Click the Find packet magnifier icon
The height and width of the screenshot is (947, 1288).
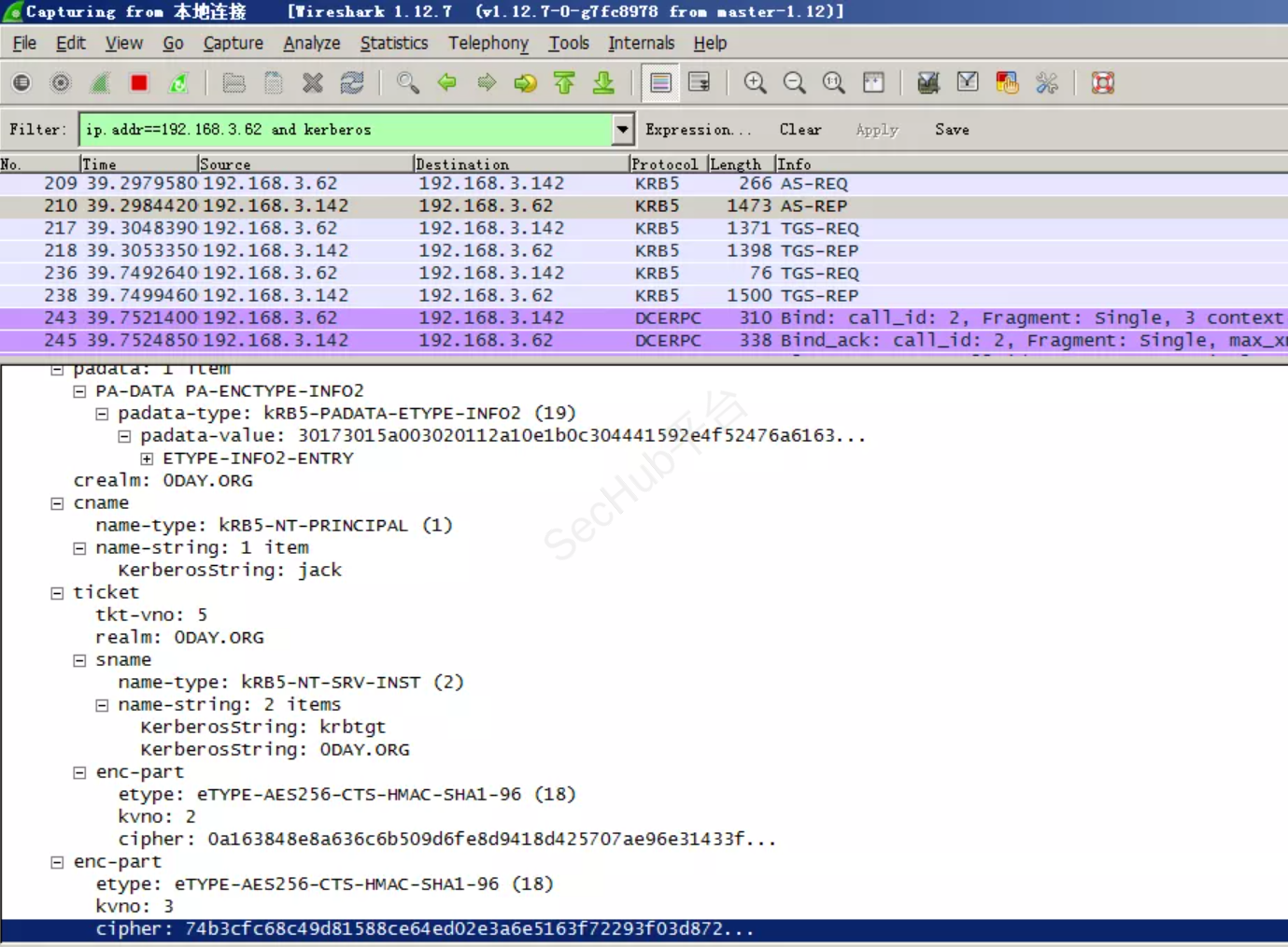[407, 83]
